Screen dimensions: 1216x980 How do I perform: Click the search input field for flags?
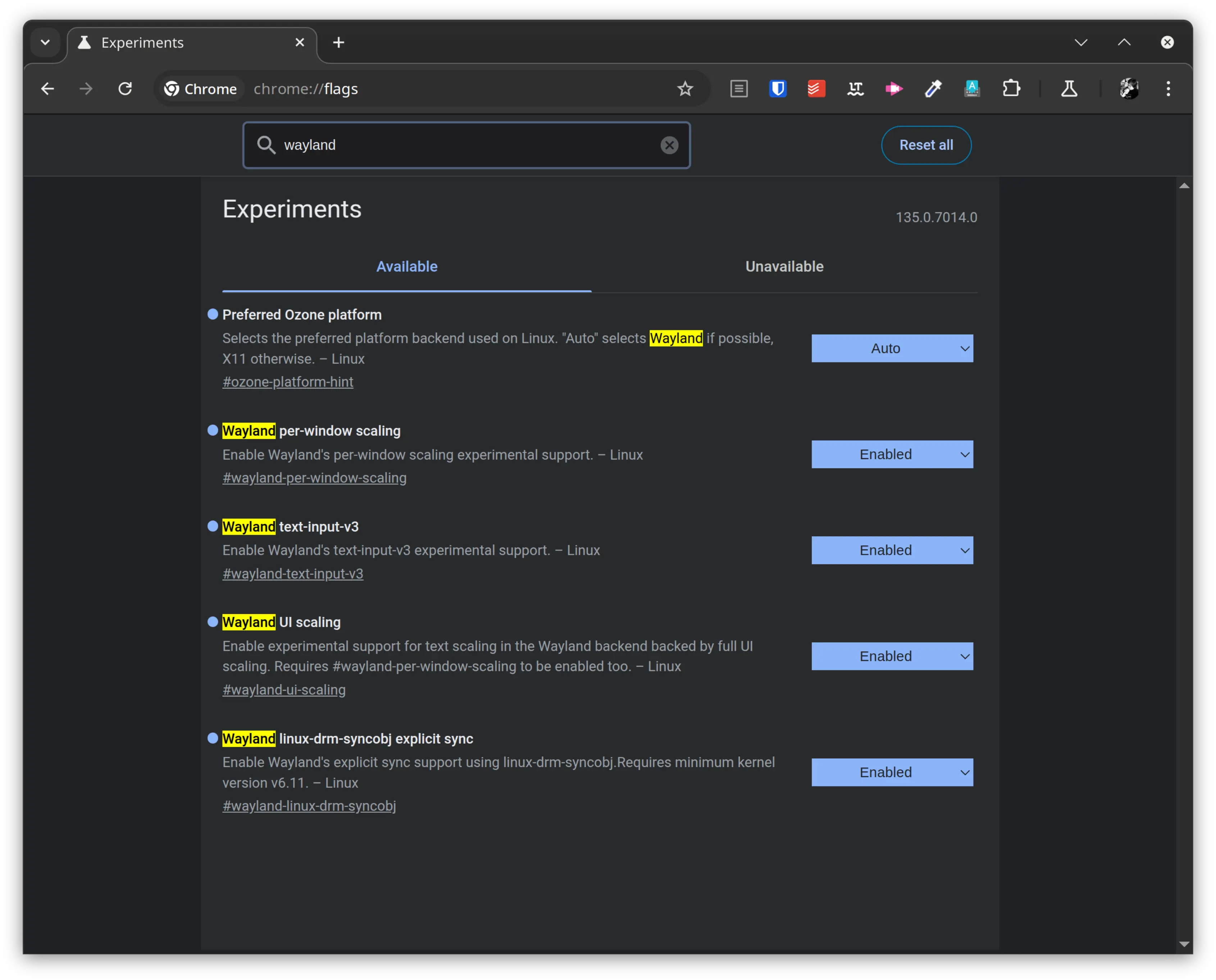coord(467,144)
